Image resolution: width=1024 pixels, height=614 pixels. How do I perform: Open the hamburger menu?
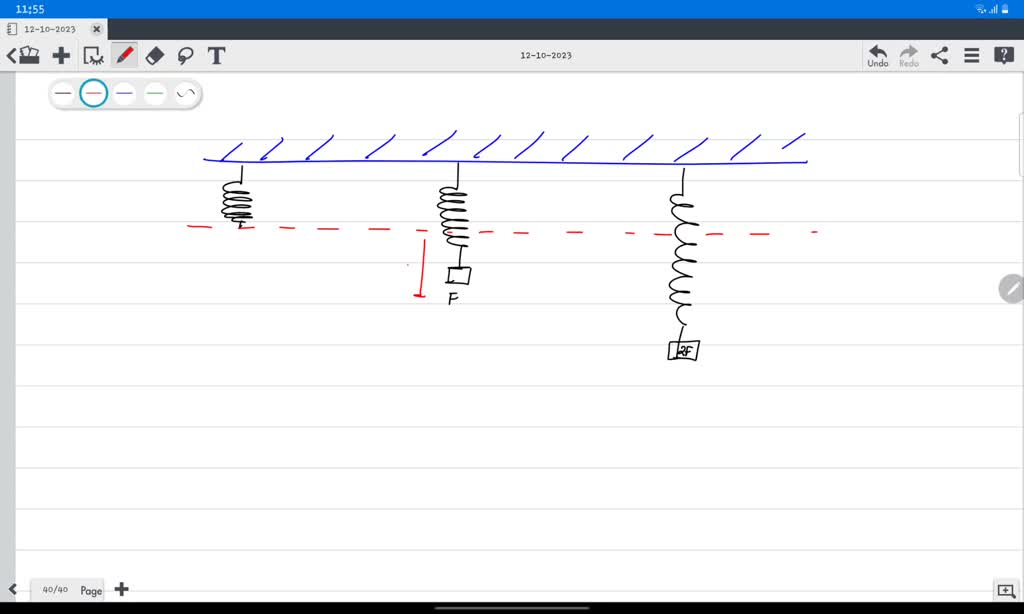[972, 56]
